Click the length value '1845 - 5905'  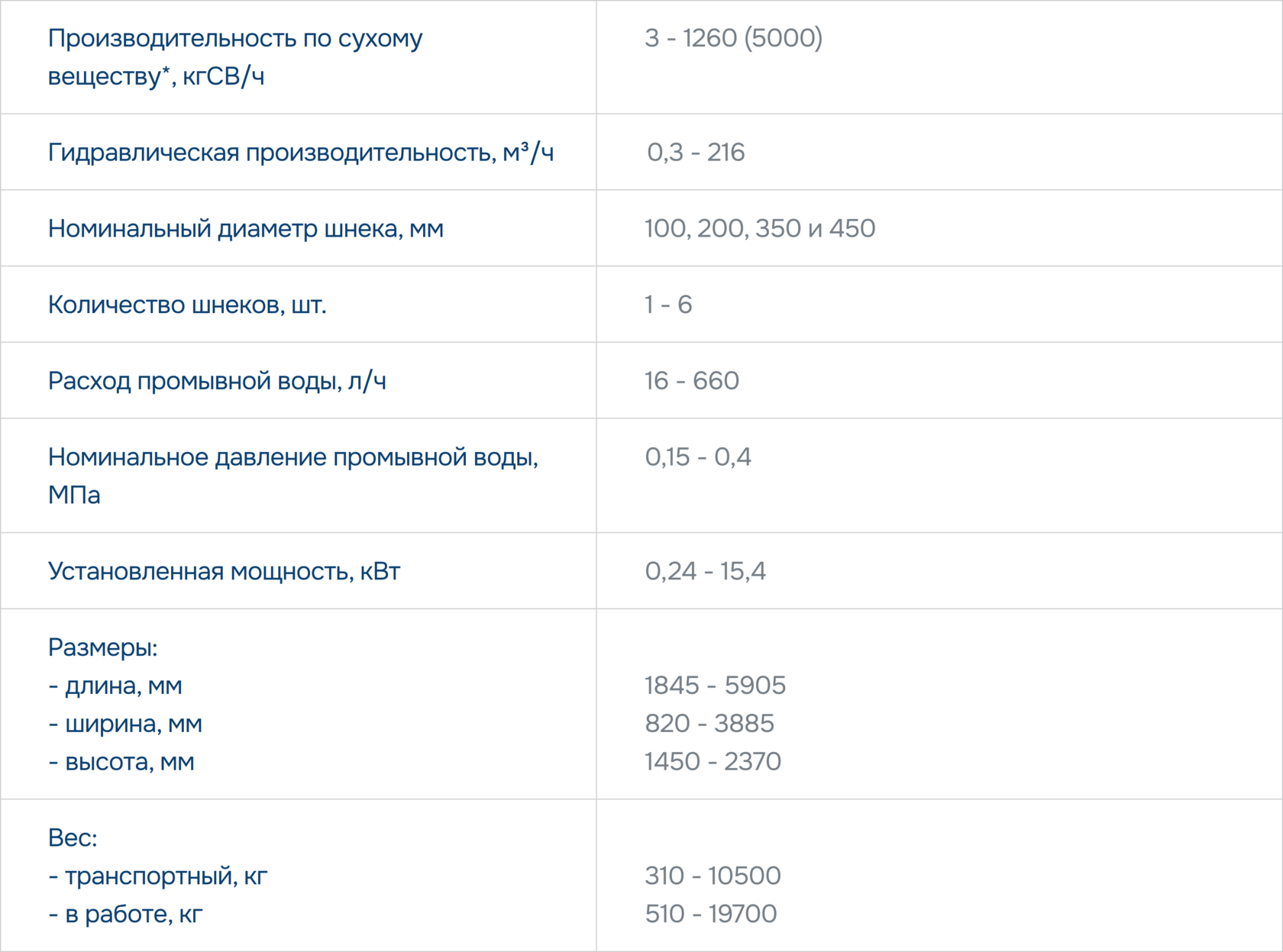tap(715, 686)
